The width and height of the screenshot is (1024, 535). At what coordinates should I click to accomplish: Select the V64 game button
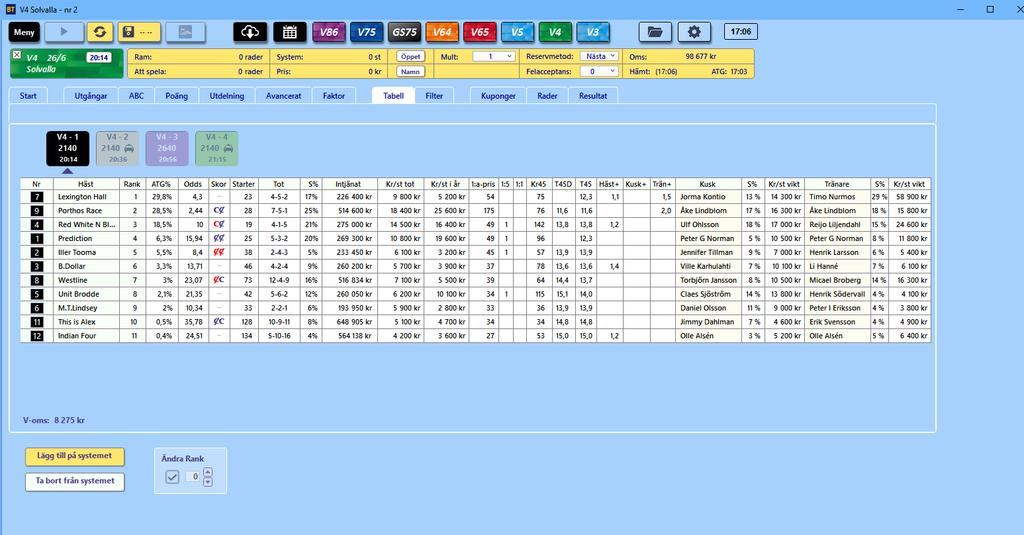point(442,32)
